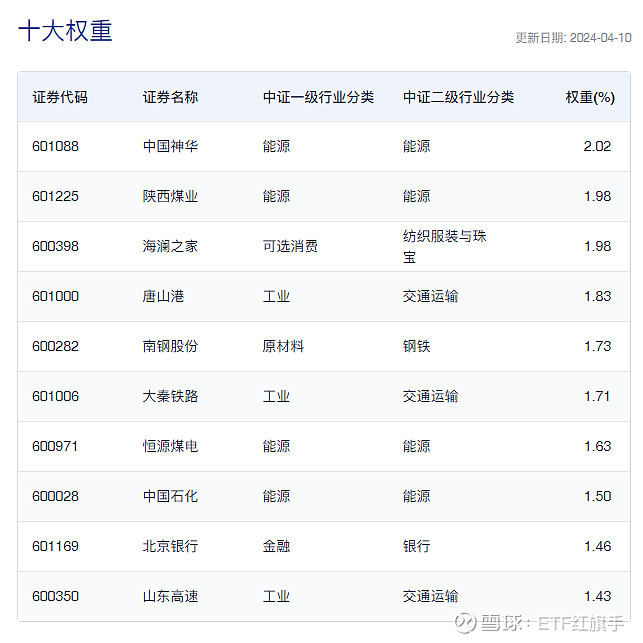Image resolution: width=643 pixels, height=643 pixels.
Task: Select stock name 唐山港
Action: (x=163, y=296)
